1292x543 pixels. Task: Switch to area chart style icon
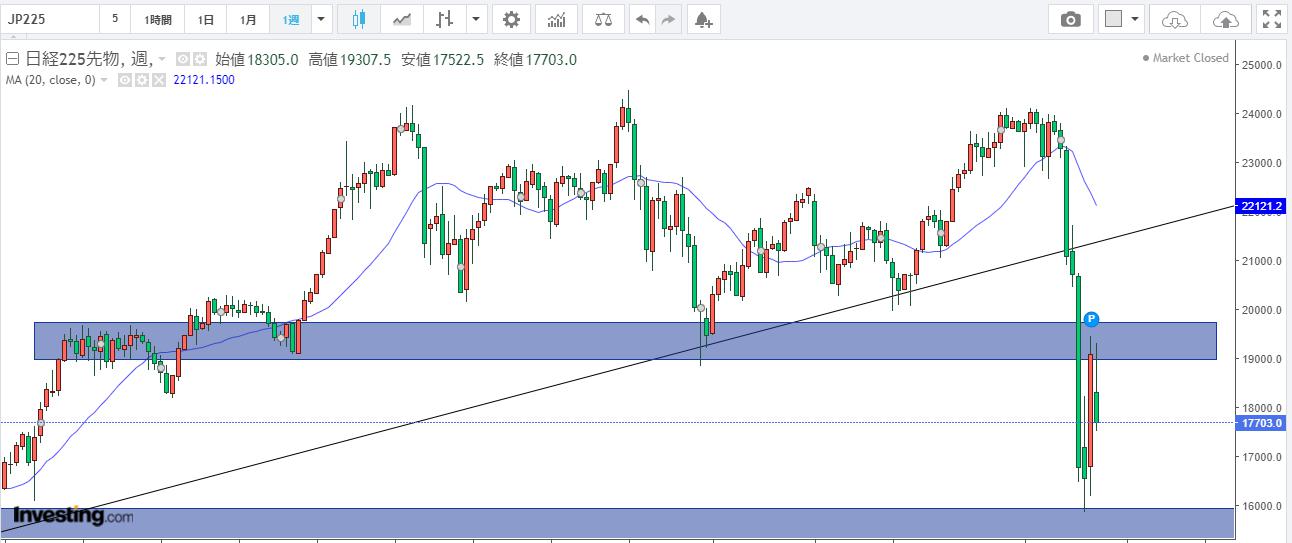tap(402, 19)
